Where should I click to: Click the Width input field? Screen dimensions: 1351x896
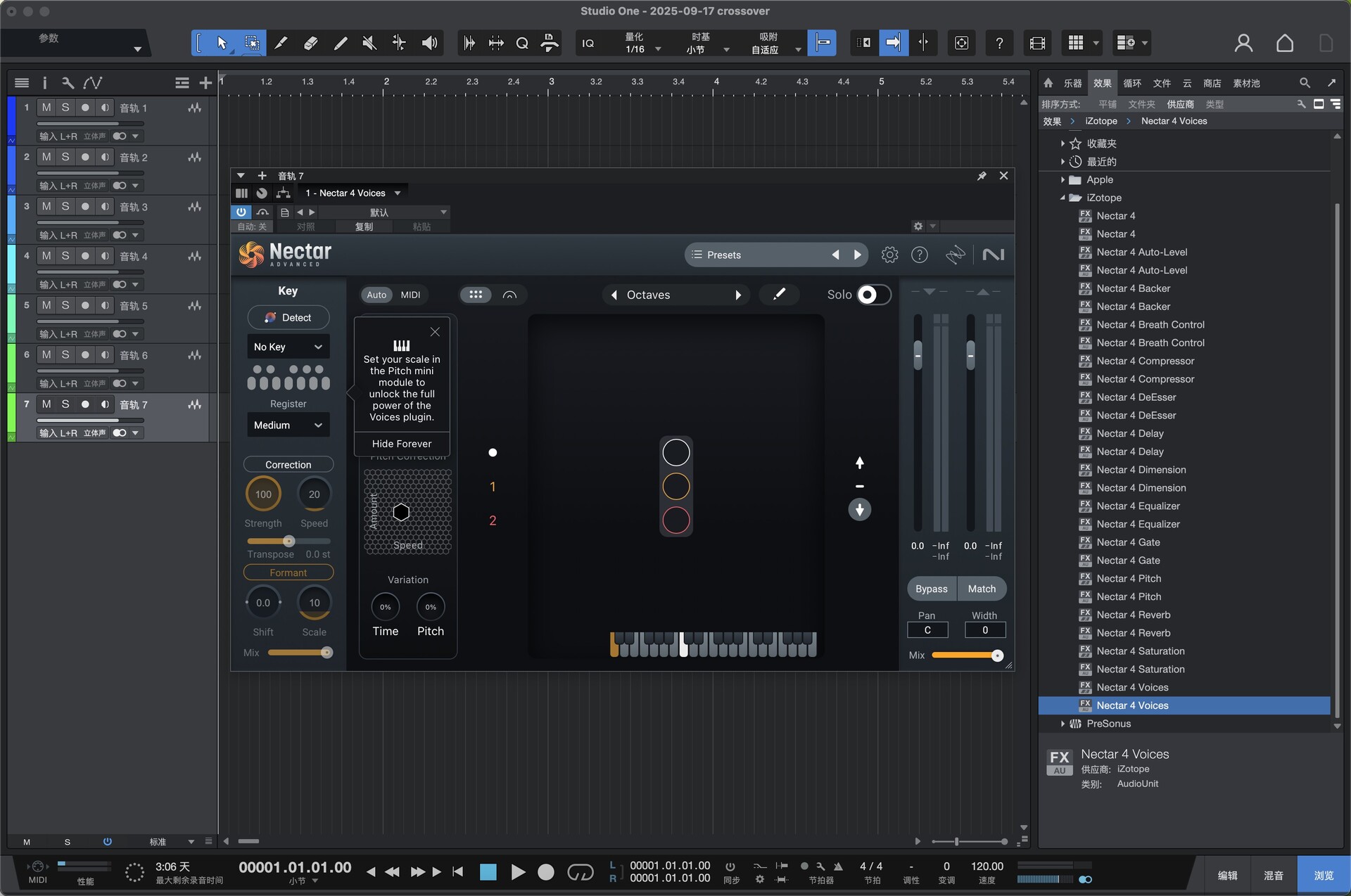point(984,630)
